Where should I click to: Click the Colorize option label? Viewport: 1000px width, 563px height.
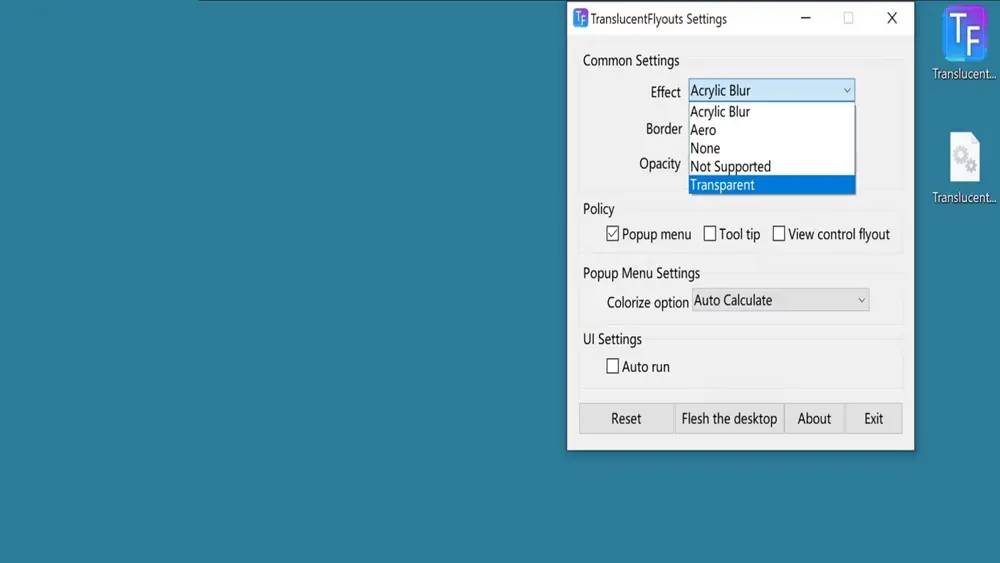click(647, 302)
